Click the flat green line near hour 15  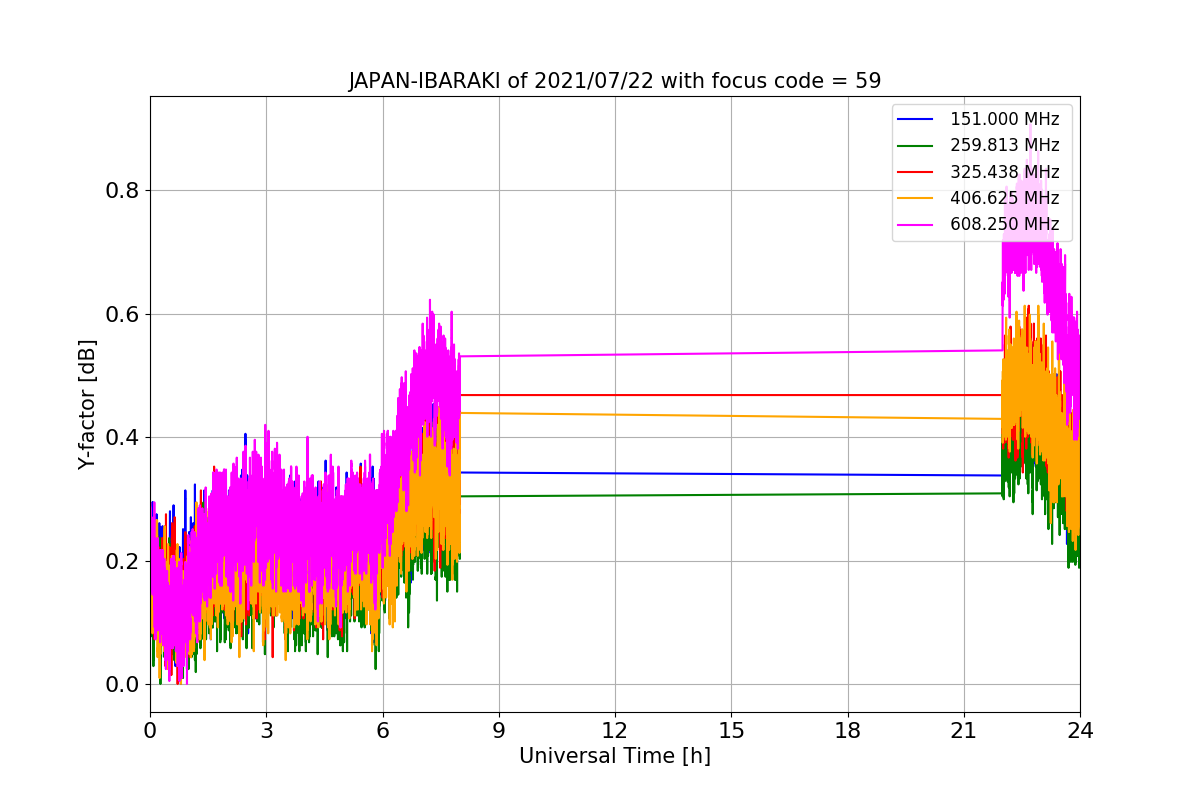pyautogui.click(x=731, y=494)
